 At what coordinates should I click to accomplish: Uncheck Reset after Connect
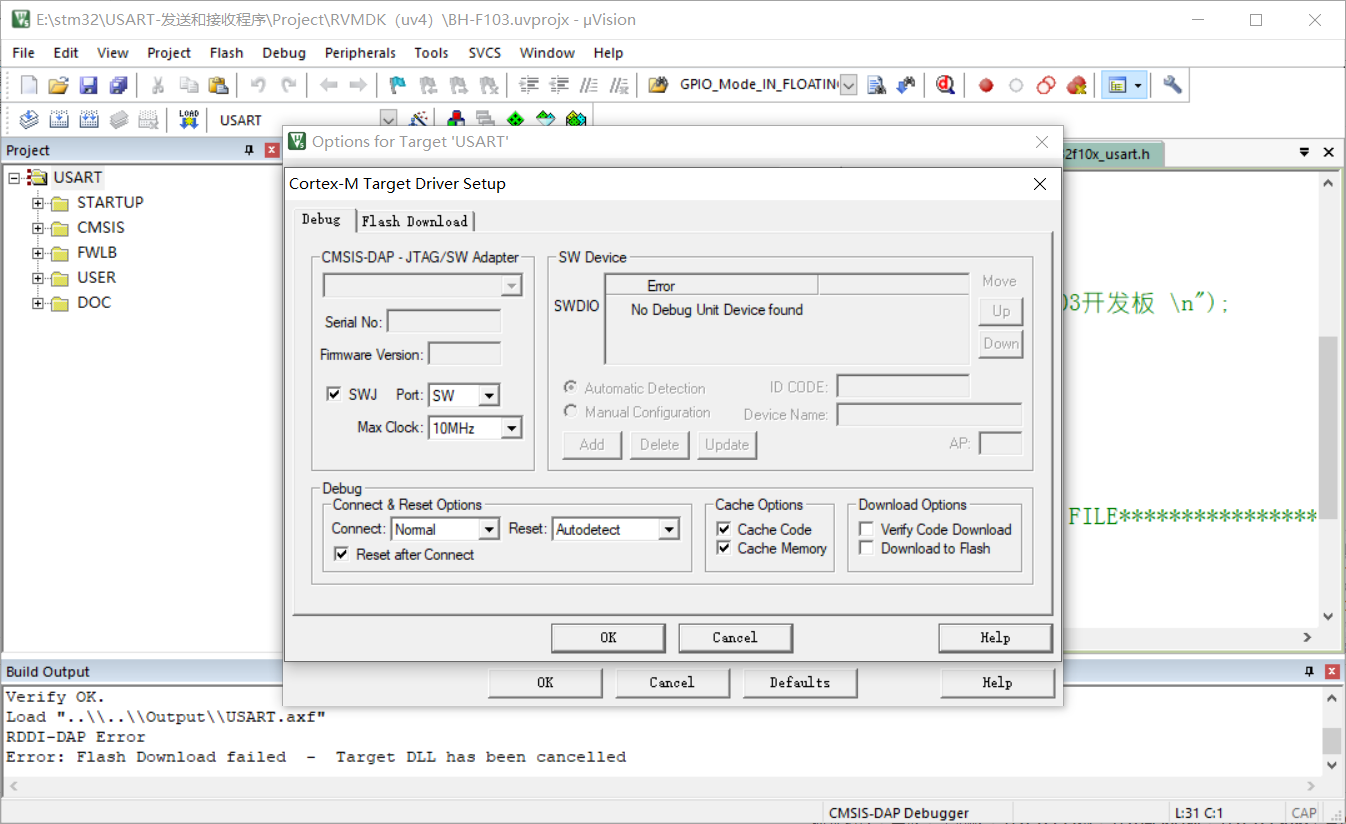[x=341, y=553]
